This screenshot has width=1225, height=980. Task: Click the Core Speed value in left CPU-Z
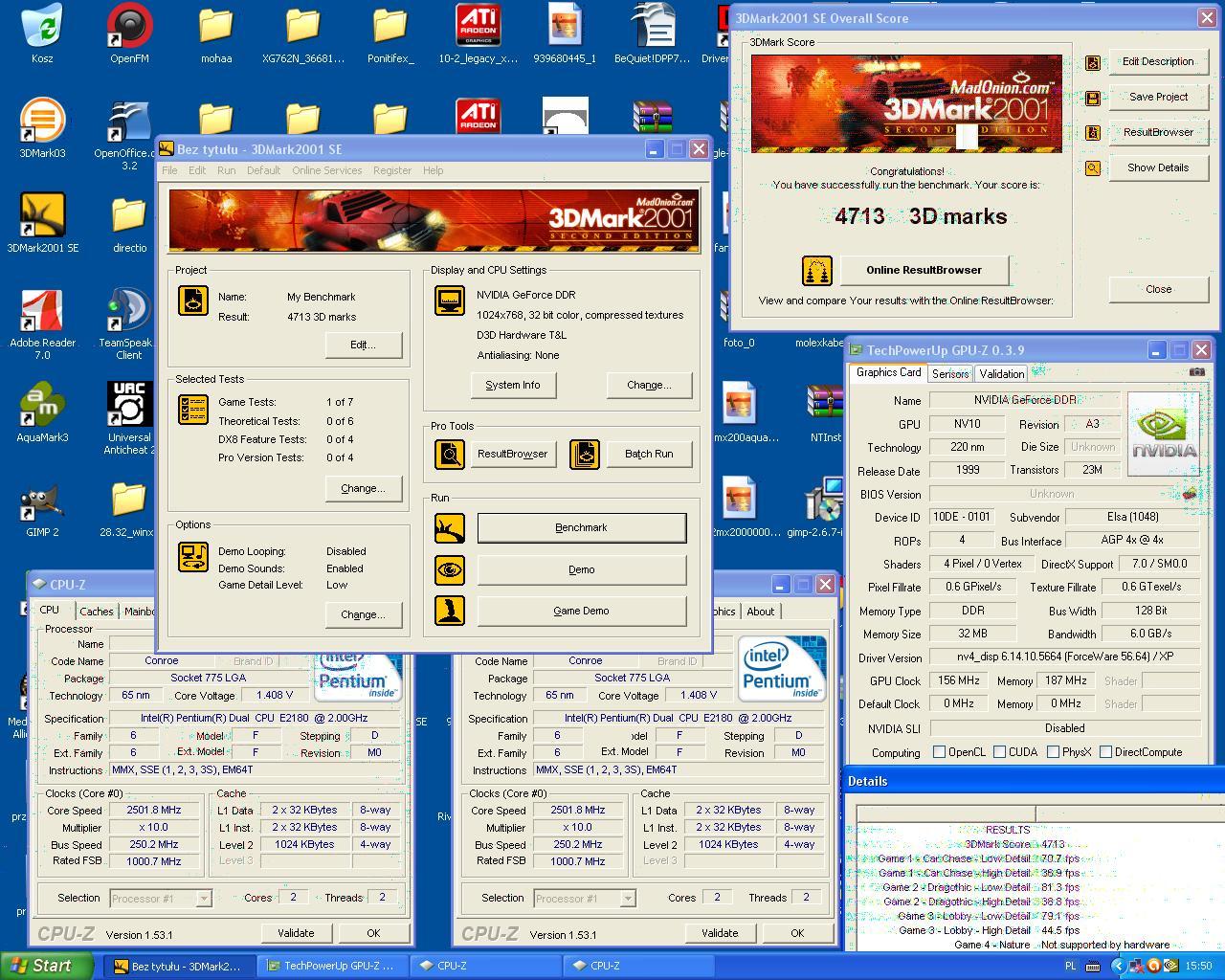[x=154, y=811]
